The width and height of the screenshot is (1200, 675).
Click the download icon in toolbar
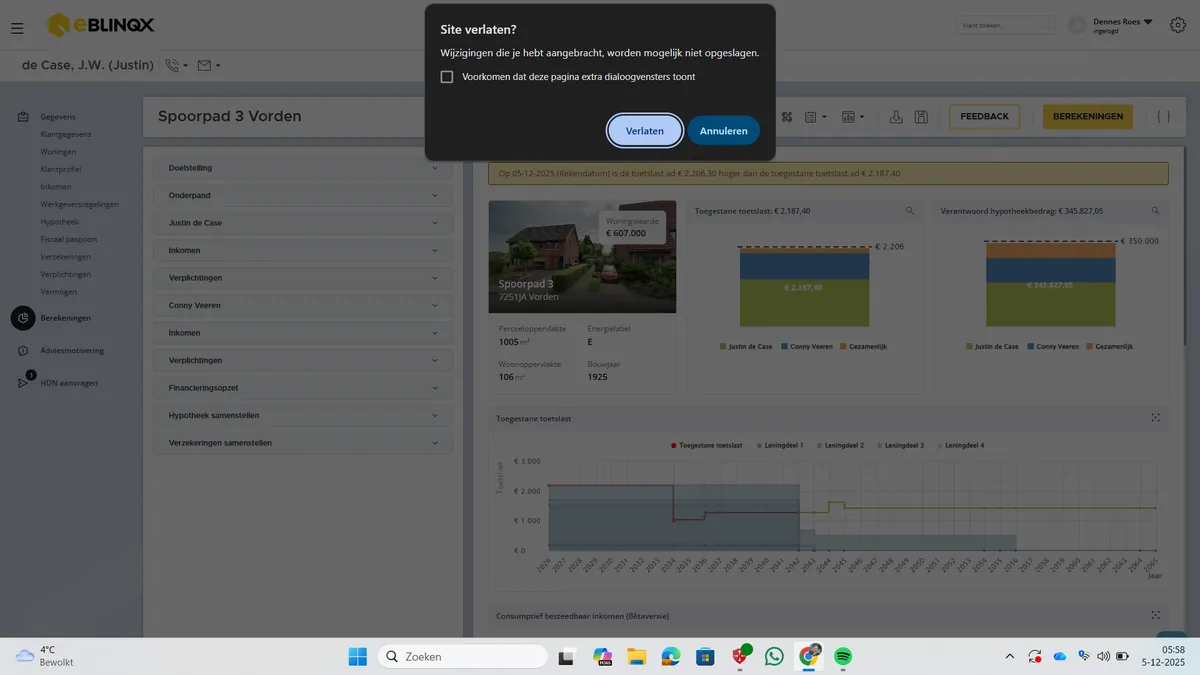point(896,117)
